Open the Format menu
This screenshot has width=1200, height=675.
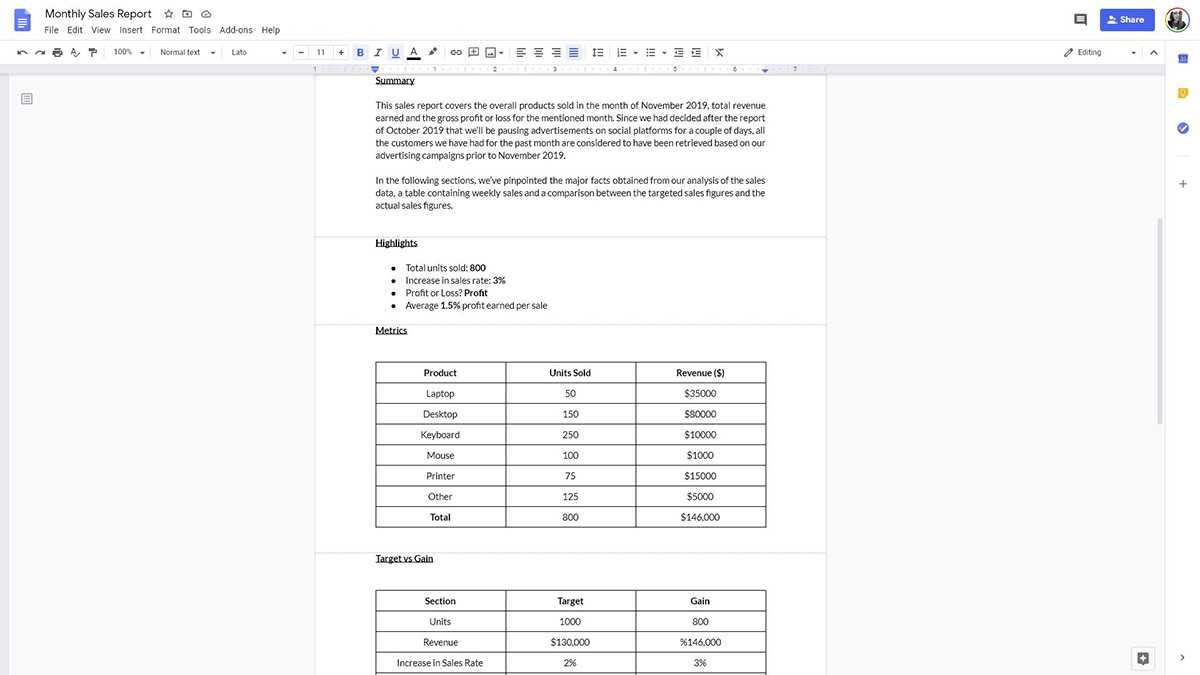165,30
